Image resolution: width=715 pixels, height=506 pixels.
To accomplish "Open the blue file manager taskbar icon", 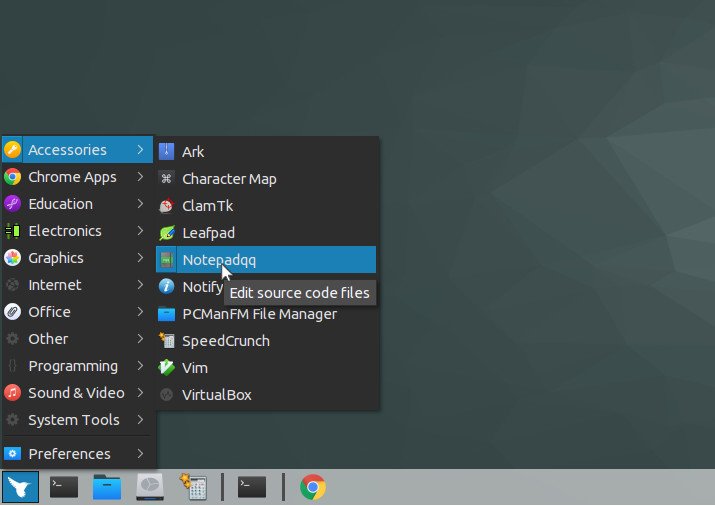I will [x=107, y=487].
